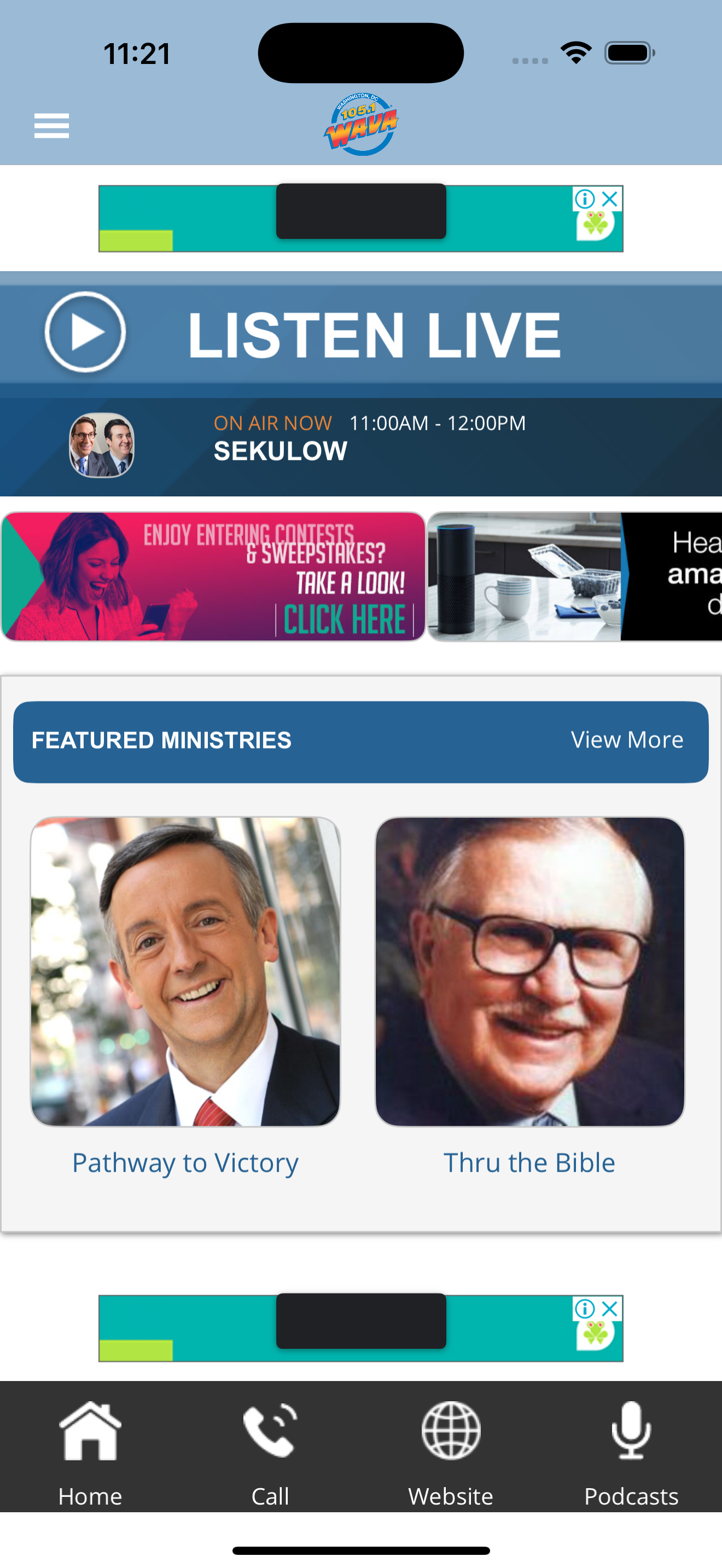Show info for the top ad
Viewport: 722px width, 1568px height.
click(585, 198)
